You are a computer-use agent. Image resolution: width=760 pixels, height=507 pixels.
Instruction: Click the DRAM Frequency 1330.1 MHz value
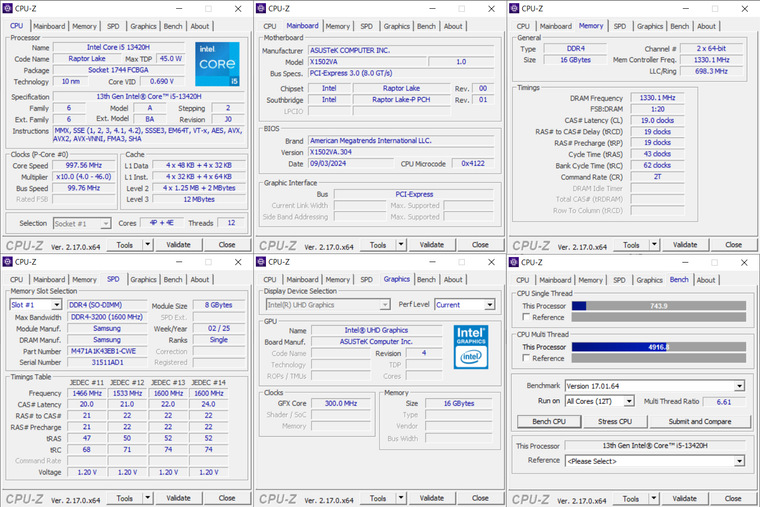point(657,97)
